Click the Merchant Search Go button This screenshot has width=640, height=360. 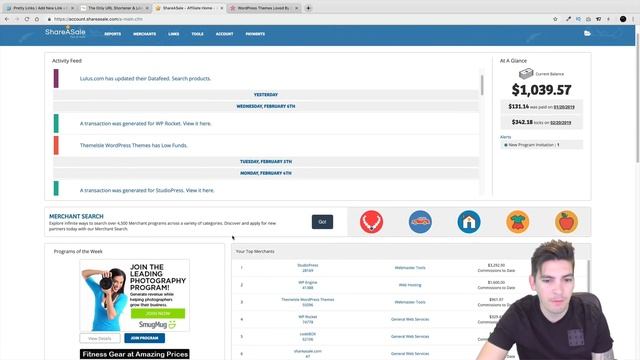tap(322, 222)
